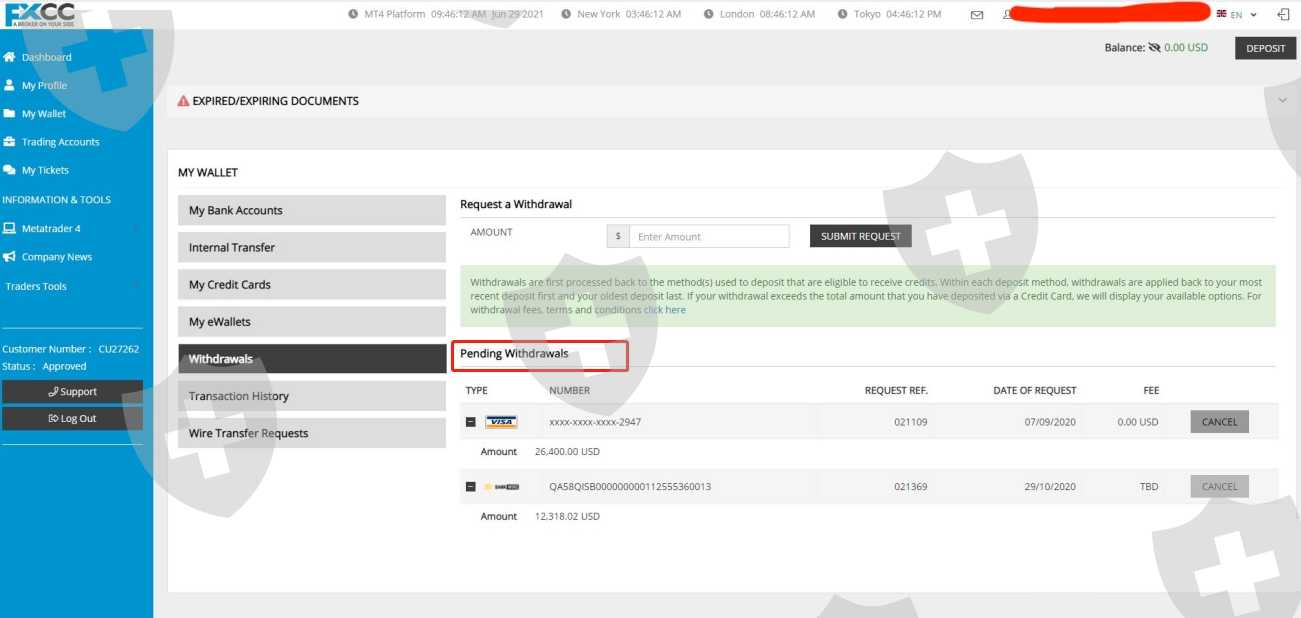
Task: Expand the Expired/Expiring Documents panel
Action: [1282, 101]
